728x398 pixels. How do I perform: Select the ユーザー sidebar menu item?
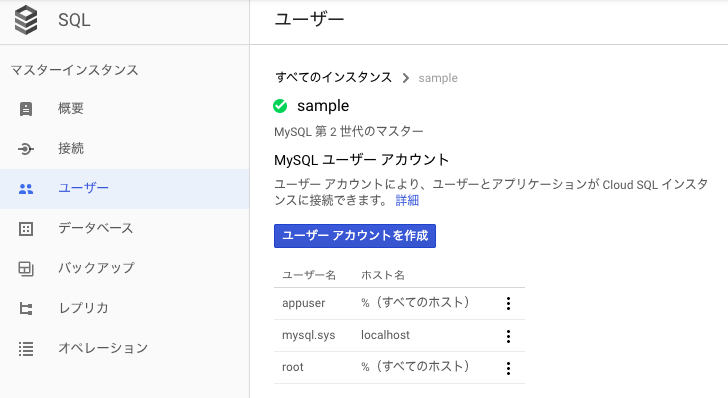124,189
